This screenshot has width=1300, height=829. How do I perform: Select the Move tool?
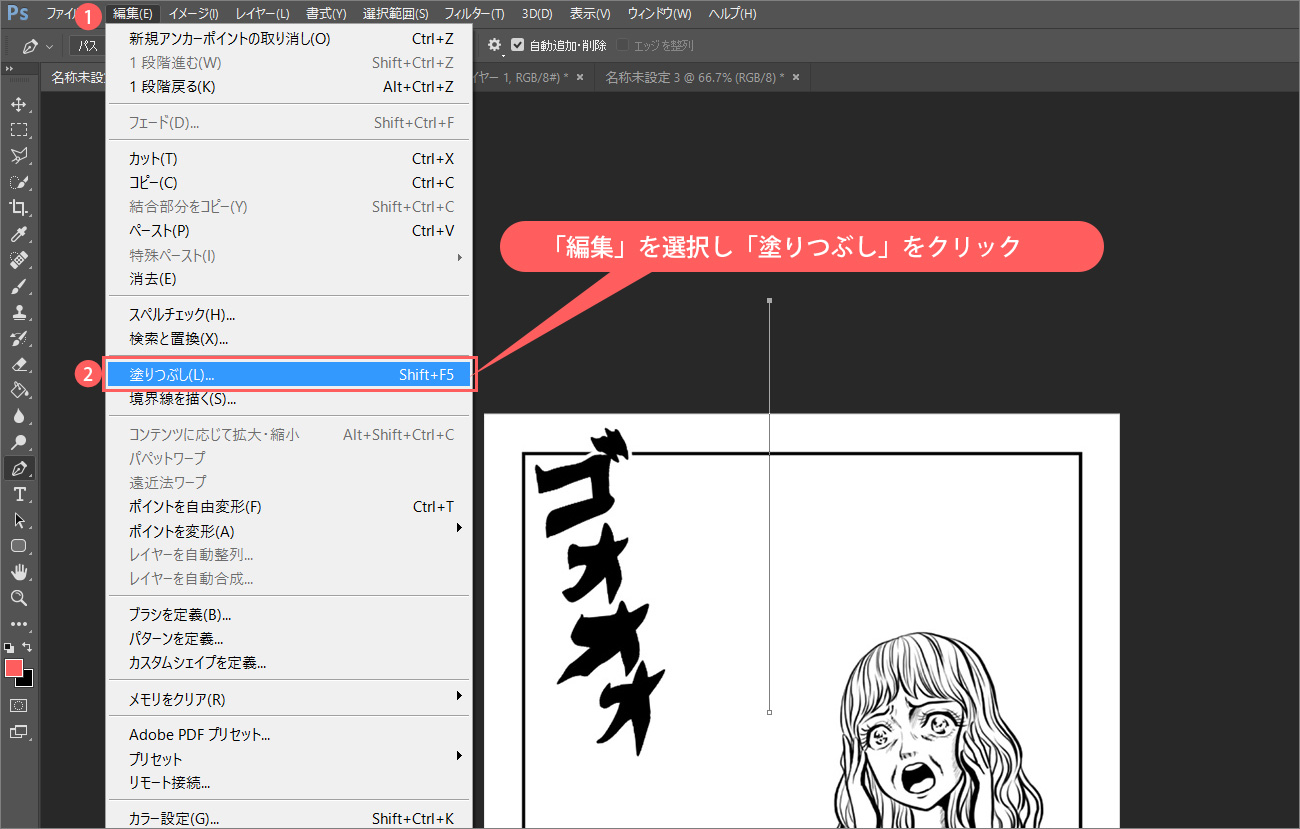(18, 104)
